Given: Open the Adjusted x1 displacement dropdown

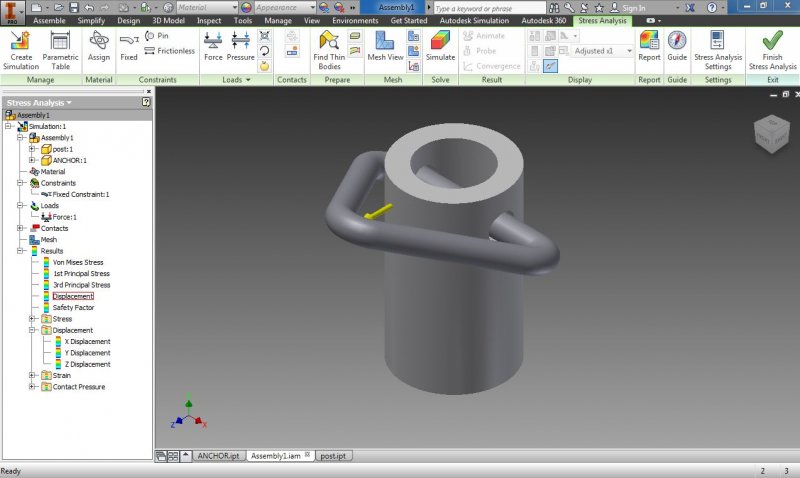Looking at the screenshot, I should [x=604, y=51].
